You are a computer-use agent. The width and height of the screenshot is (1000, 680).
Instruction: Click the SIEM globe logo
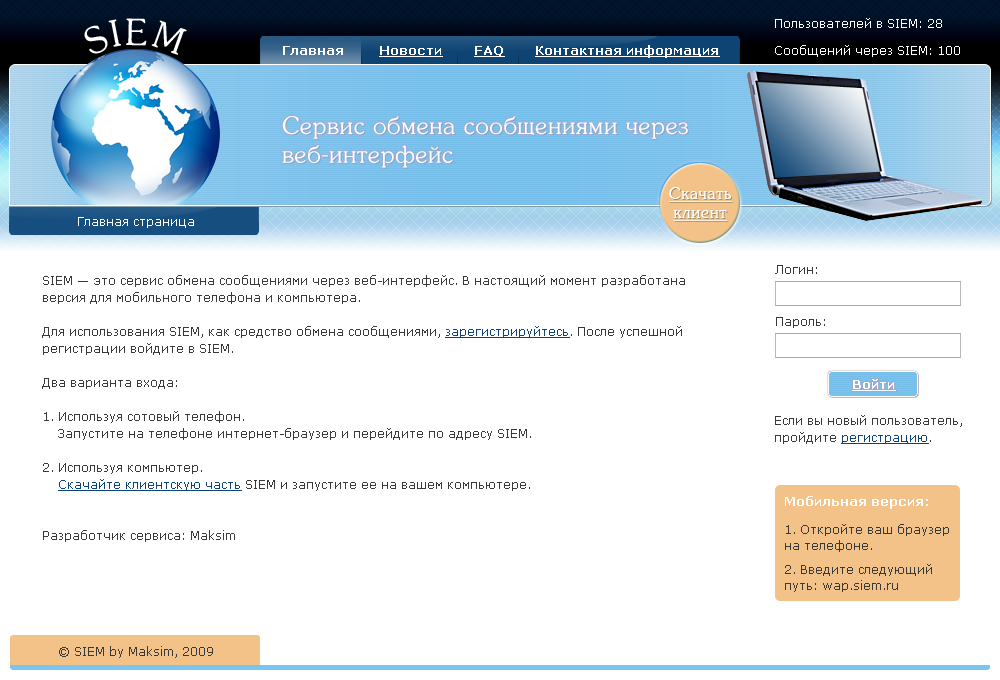coord(135,130)
